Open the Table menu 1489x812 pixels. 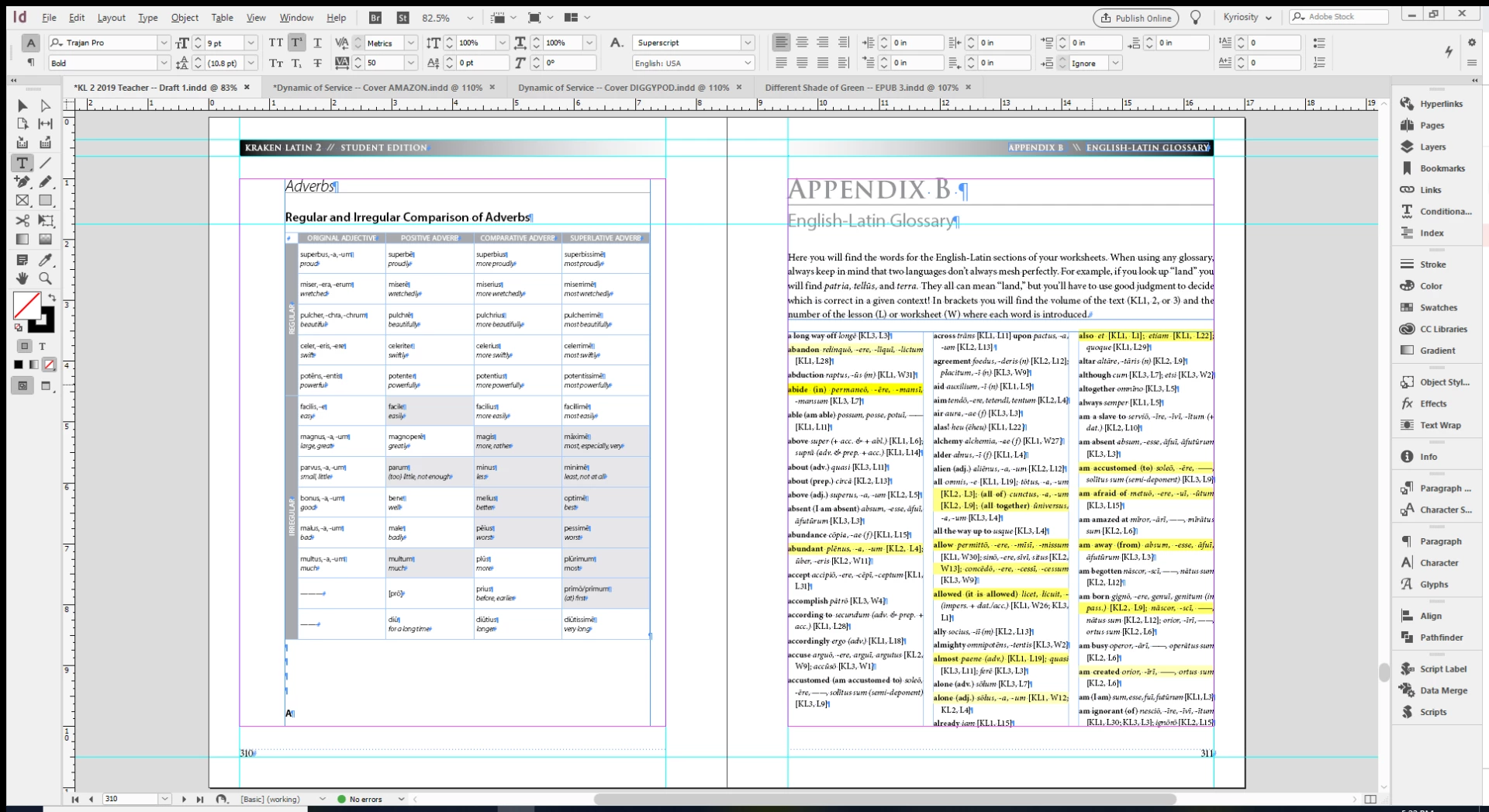tap(222, 17)
